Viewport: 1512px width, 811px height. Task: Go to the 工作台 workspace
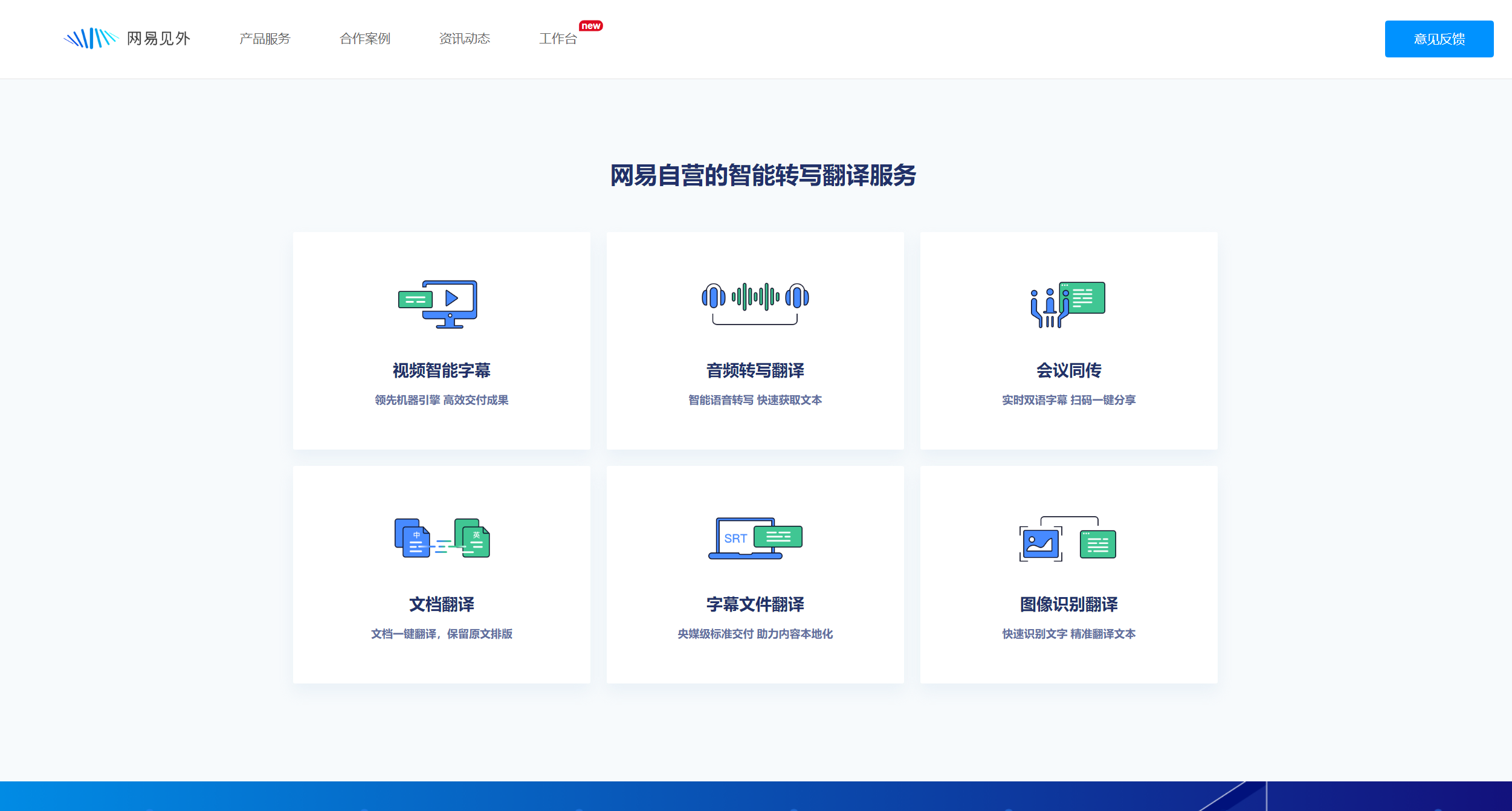(x=558, y=38)
